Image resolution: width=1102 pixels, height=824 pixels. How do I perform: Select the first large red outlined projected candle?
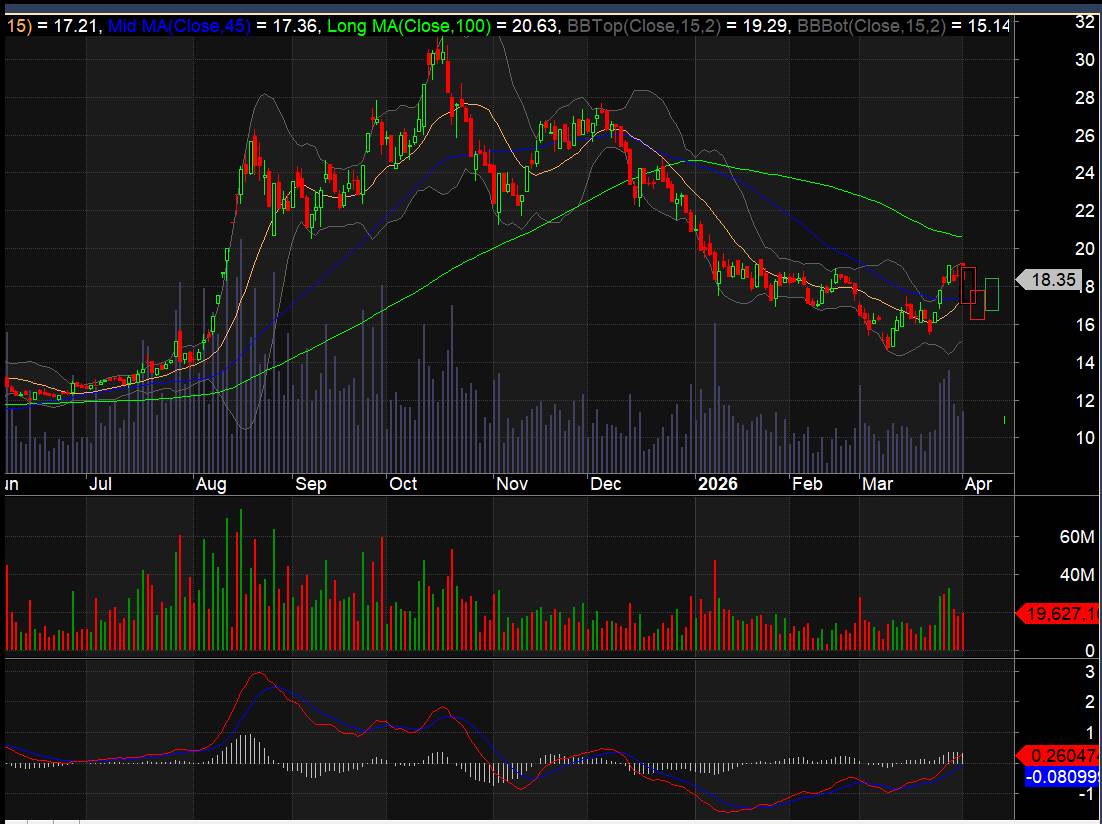[968, 284]
